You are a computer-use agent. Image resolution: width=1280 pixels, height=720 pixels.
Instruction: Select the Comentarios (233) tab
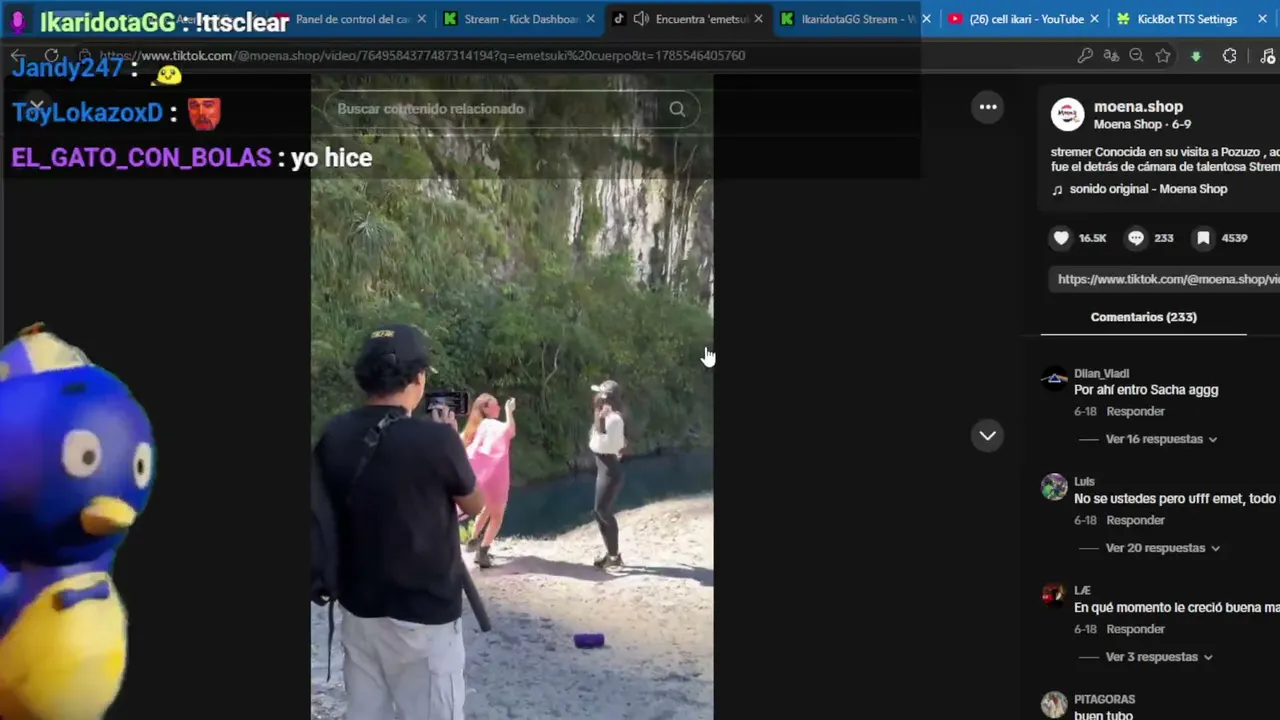[x=1144, y=317]
